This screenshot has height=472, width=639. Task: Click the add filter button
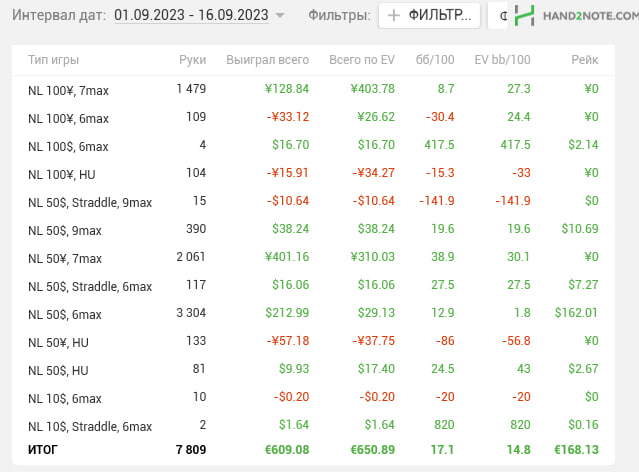click(429, 15)
